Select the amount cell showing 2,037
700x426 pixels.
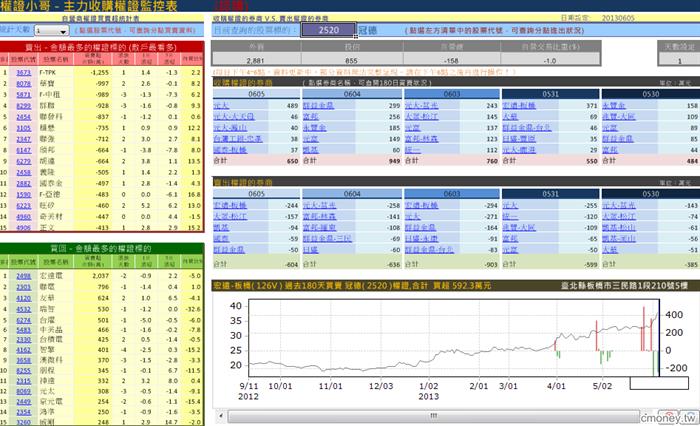click(92, 276)
